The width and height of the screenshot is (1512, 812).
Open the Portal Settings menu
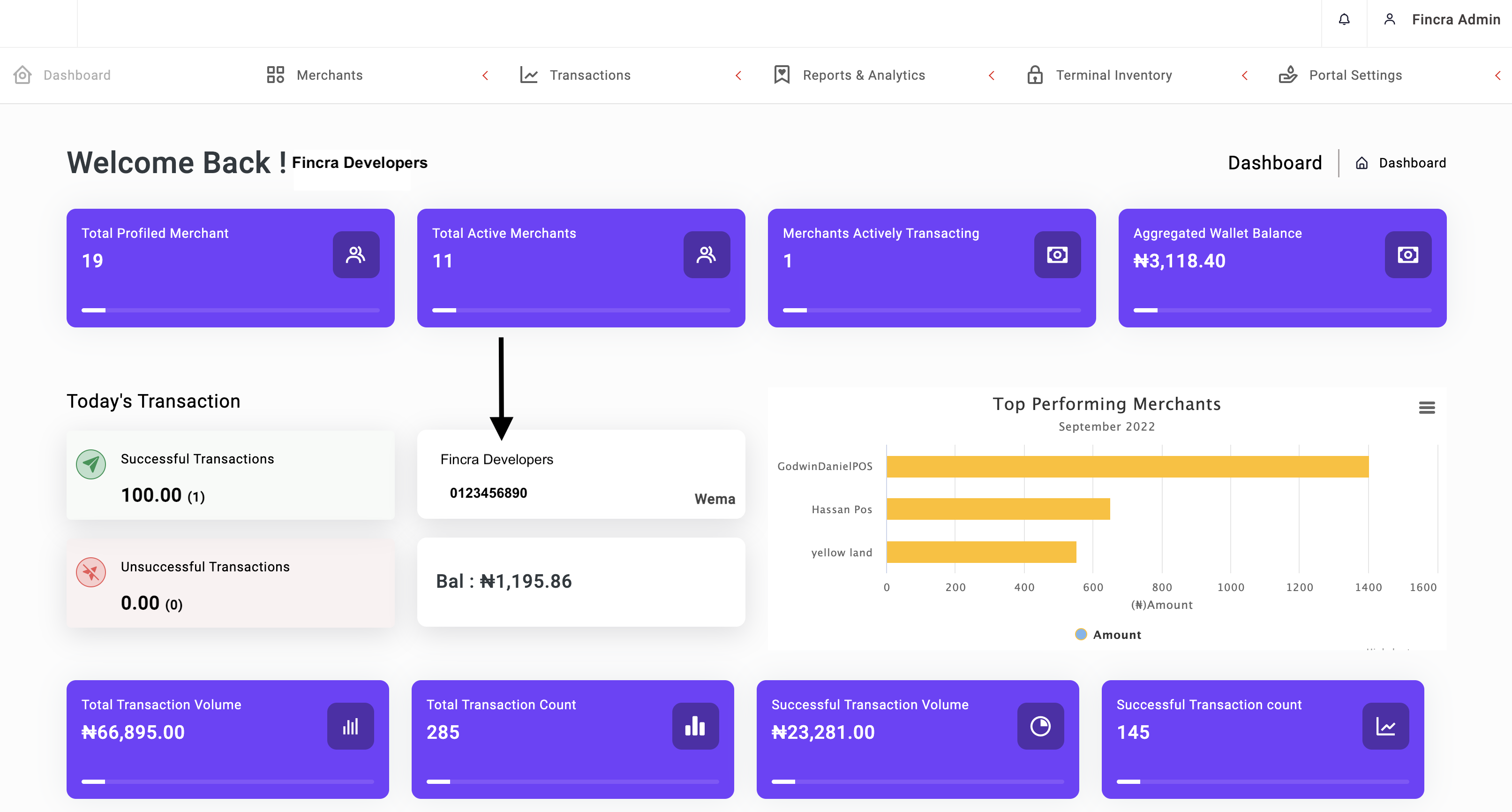tap(1355, 75)
